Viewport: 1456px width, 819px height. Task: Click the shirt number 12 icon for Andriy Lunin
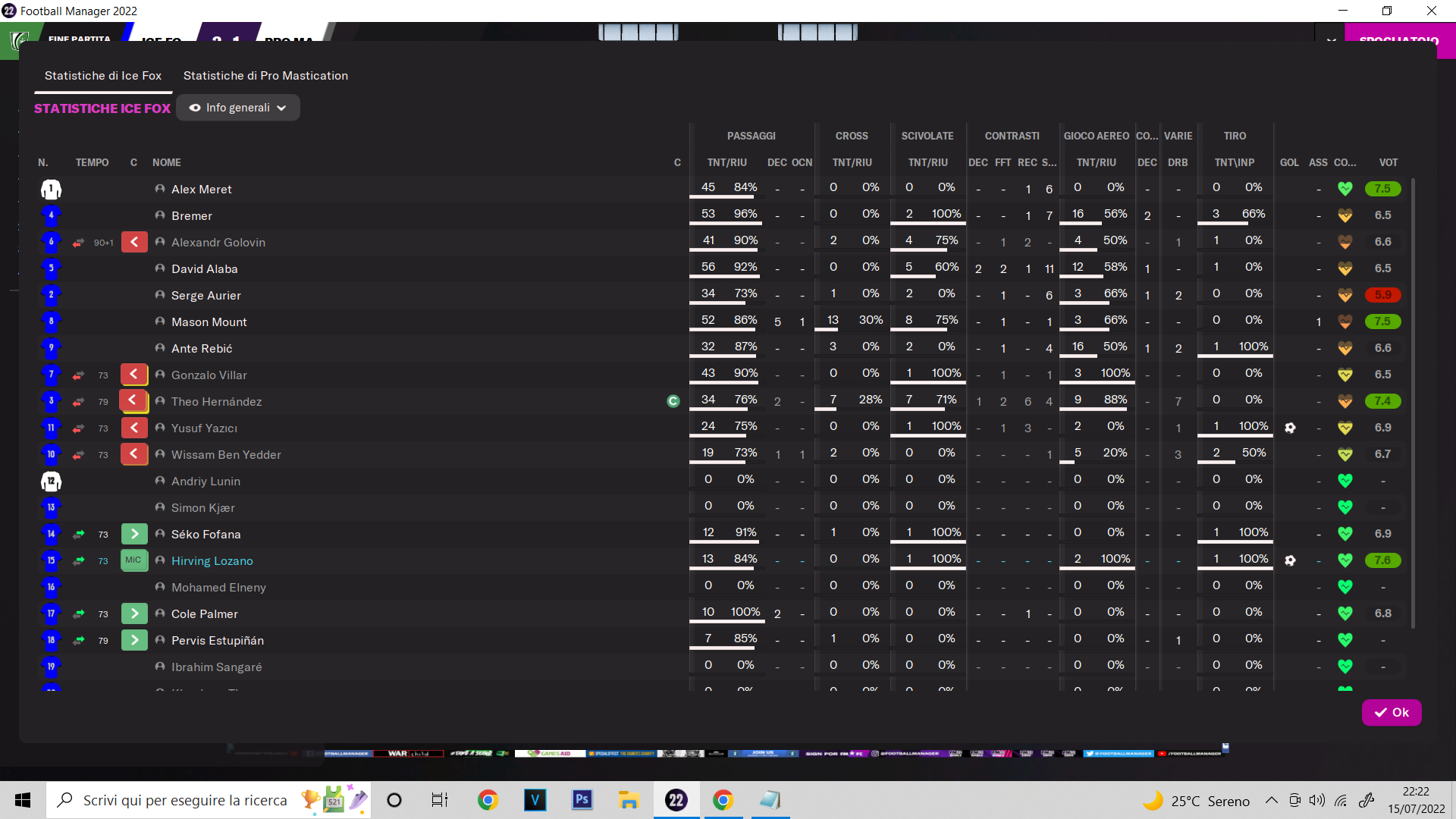(51, 481)
